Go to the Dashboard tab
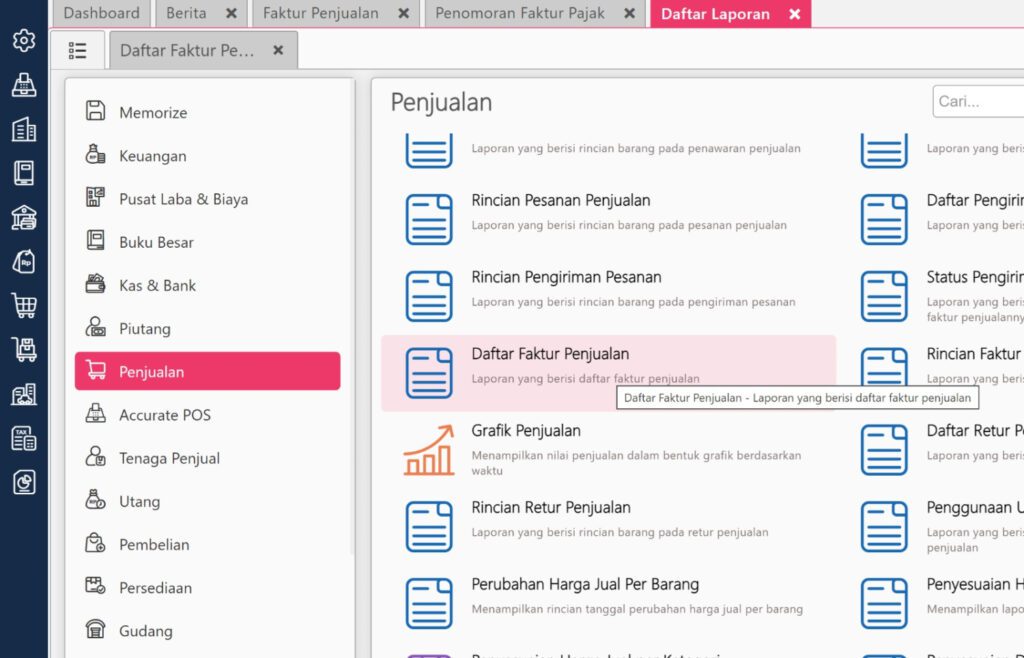This screenshot has height=658, width=1024. click(101, 14)
